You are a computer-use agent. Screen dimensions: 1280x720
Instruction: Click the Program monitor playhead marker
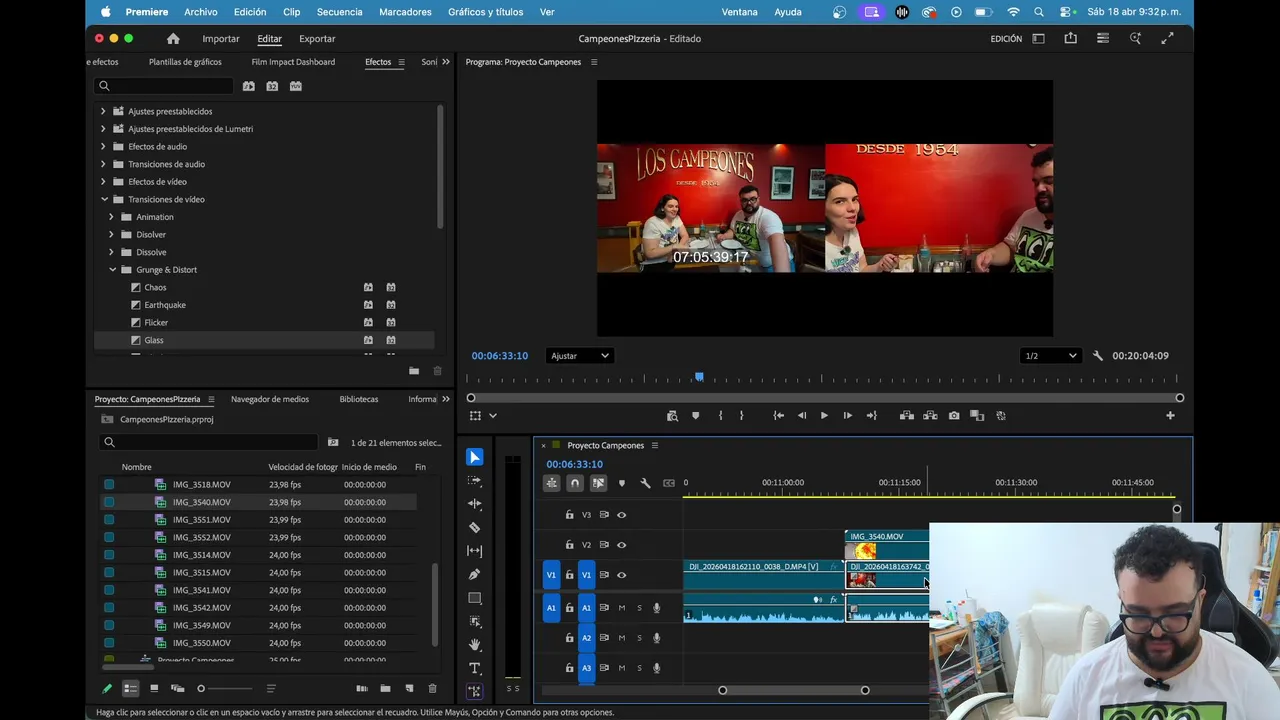click(x=699, y=377)
